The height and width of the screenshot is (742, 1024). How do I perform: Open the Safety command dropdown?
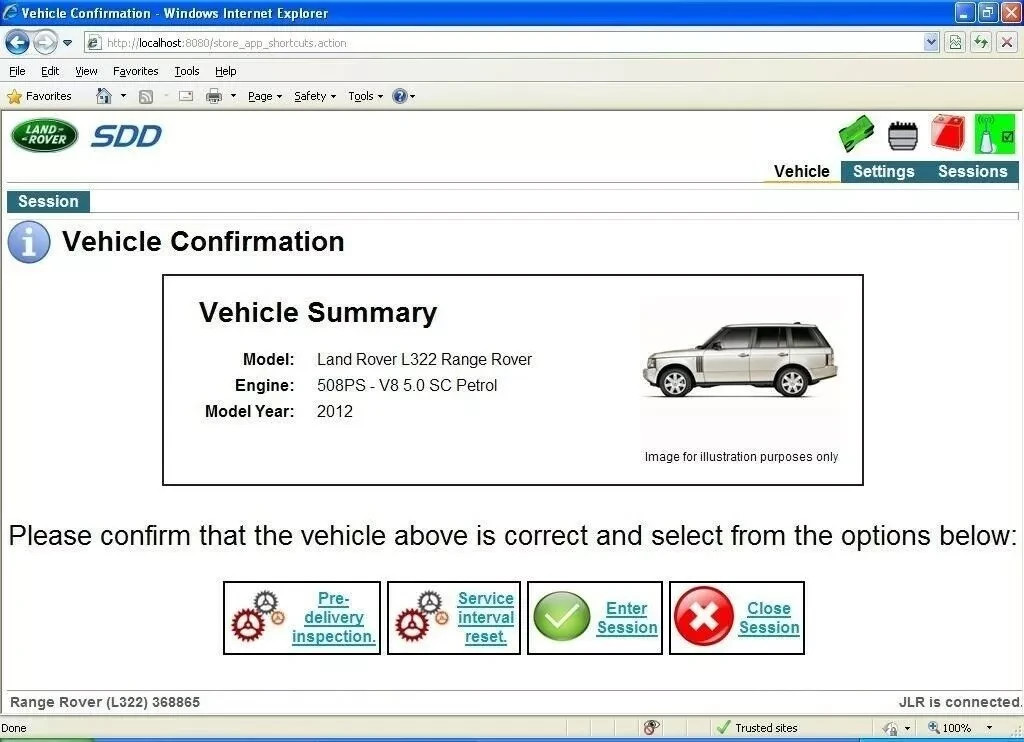point(315,96)
